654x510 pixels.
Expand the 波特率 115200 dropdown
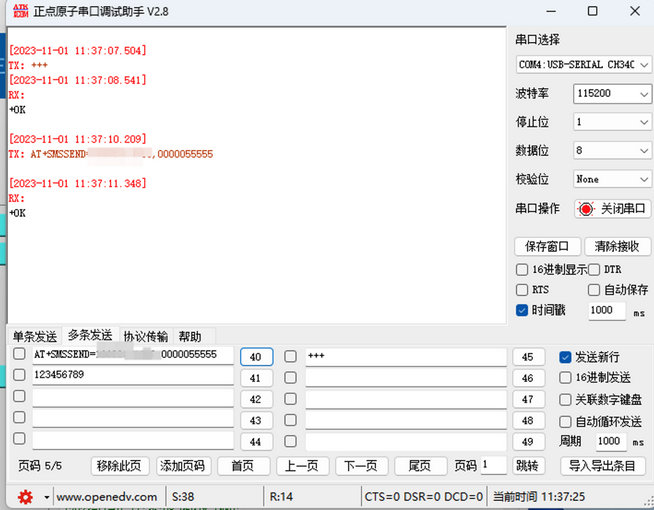pos(612,94)
